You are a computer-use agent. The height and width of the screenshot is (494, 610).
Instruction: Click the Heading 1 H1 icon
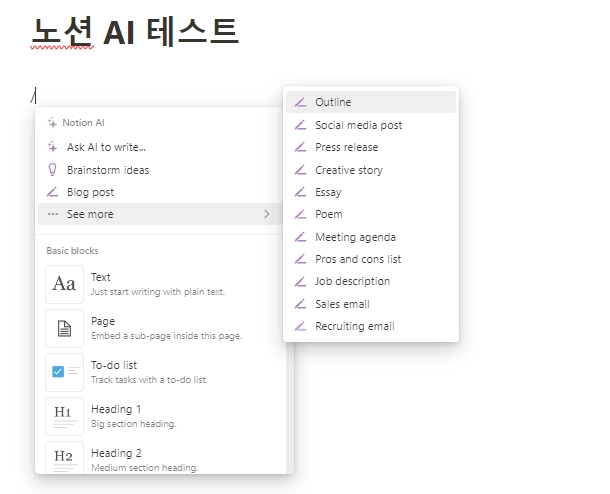click(64, 416)
